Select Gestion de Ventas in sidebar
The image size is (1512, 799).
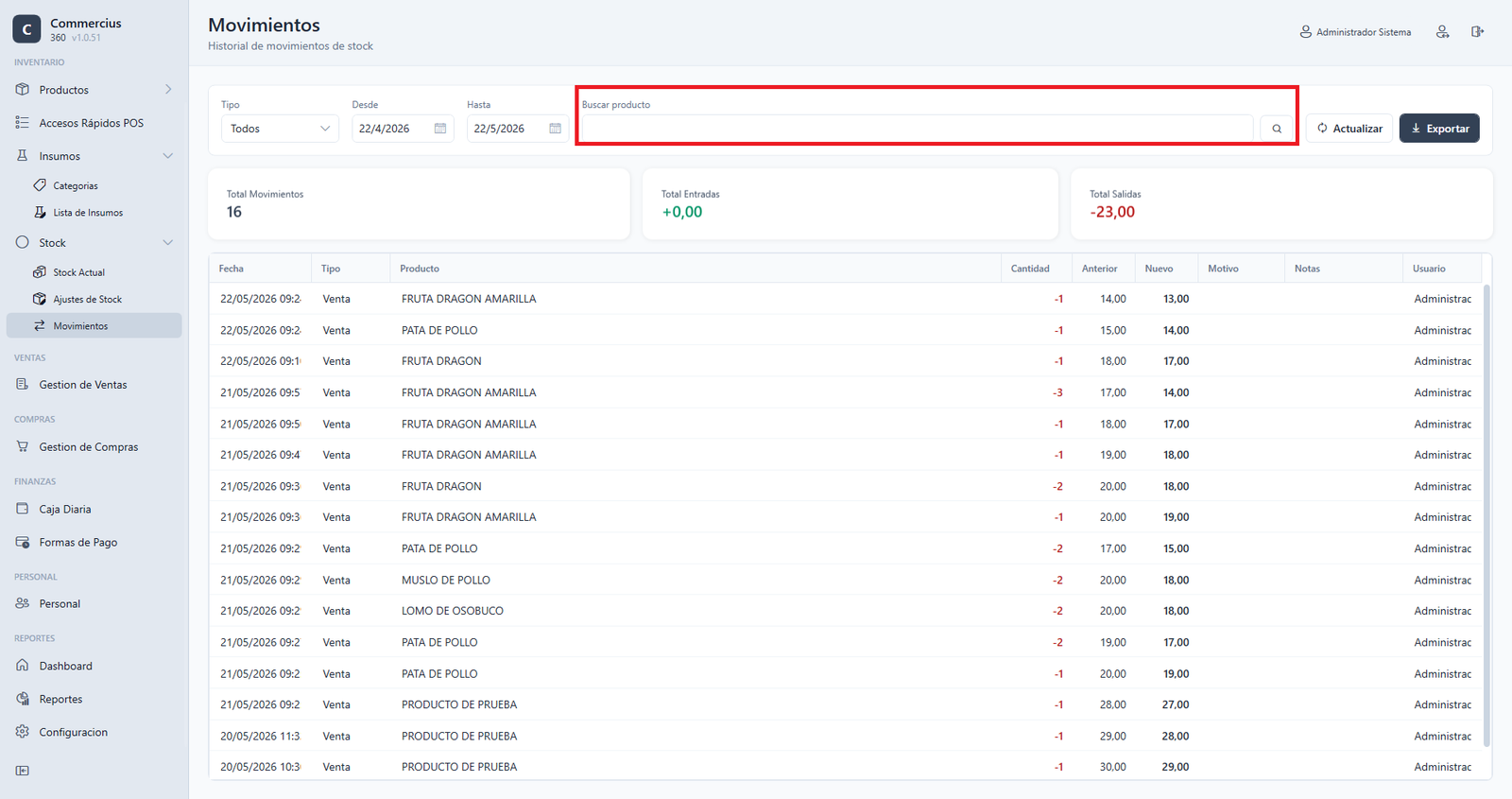point(83,385)
